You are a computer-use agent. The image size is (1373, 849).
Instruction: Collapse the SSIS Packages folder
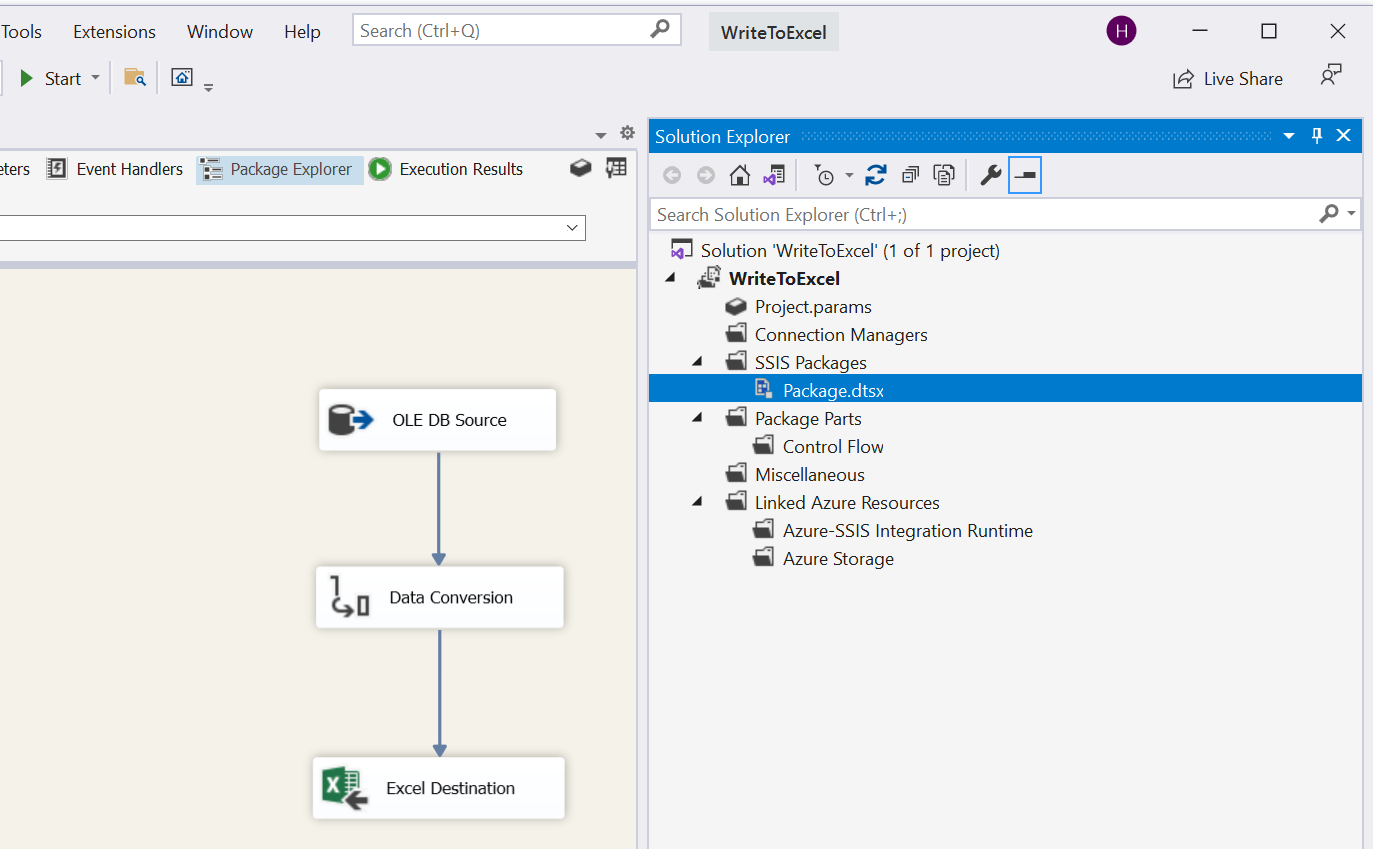point(697,362)
